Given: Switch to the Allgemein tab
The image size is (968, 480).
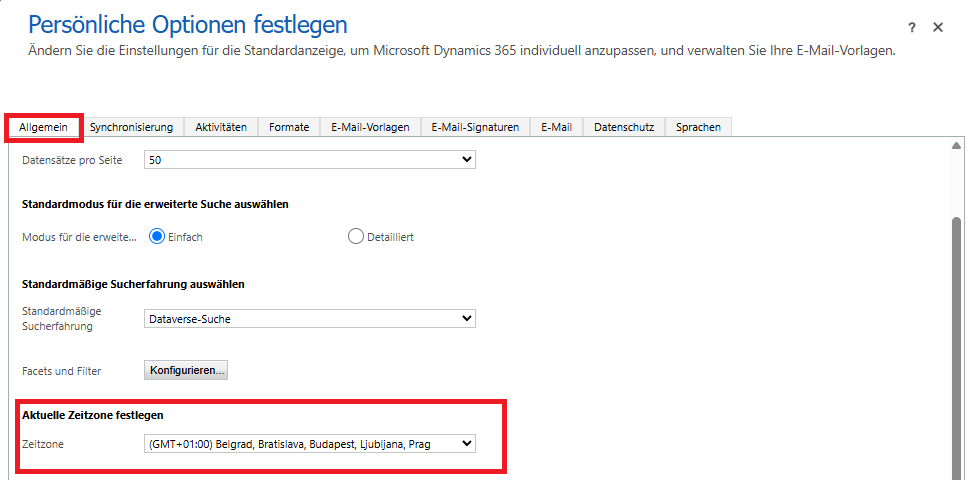Looking at the screenshot, I should click(43, 127).
